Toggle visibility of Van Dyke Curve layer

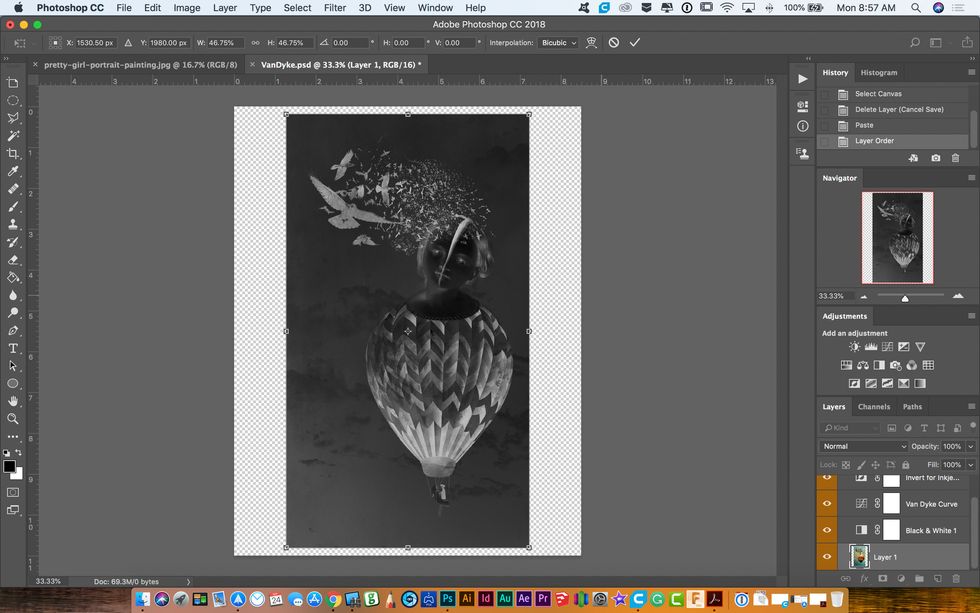point(827,504)
